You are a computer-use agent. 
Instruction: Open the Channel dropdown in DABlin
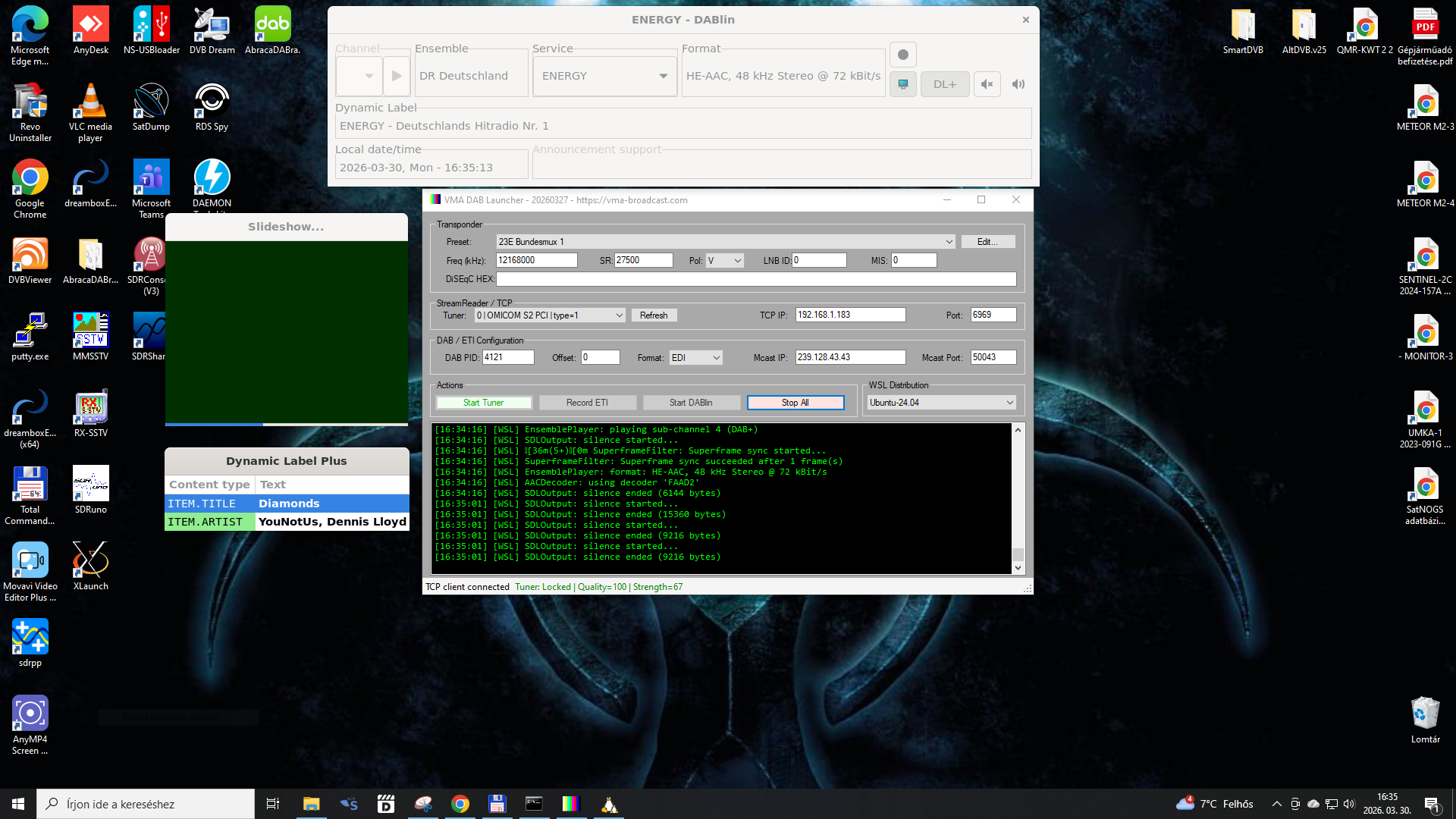tap(359, 76)
